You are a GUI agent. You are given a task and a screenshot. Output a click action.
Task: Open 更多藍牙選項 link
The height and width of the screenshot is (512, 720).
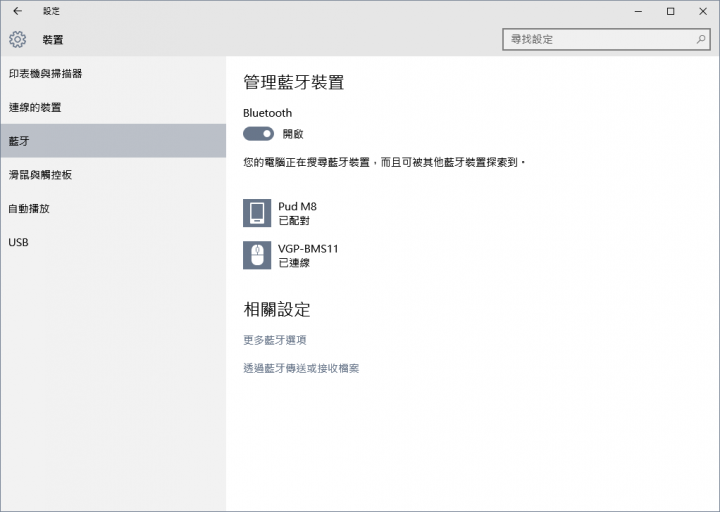[275, 340]
